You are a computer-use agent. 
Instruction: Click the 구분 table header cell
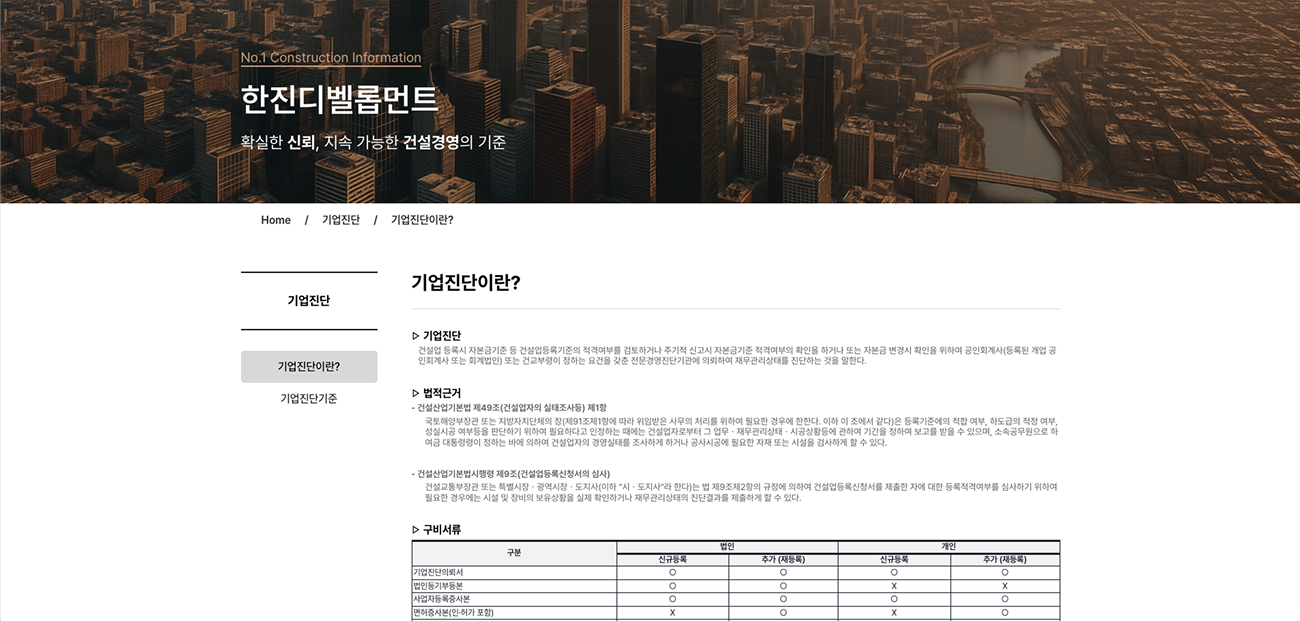[x=514, y=553]
